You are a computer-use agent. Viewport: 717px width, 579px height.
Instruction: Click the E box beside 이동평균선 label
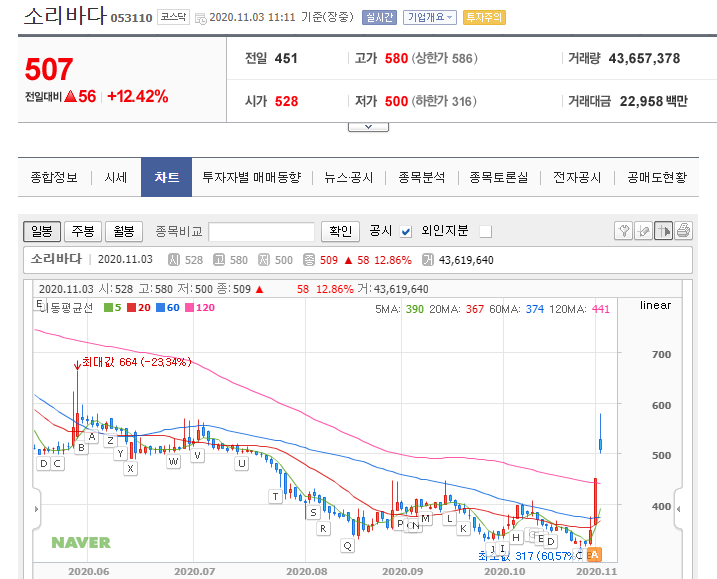(x=39, y=304)
